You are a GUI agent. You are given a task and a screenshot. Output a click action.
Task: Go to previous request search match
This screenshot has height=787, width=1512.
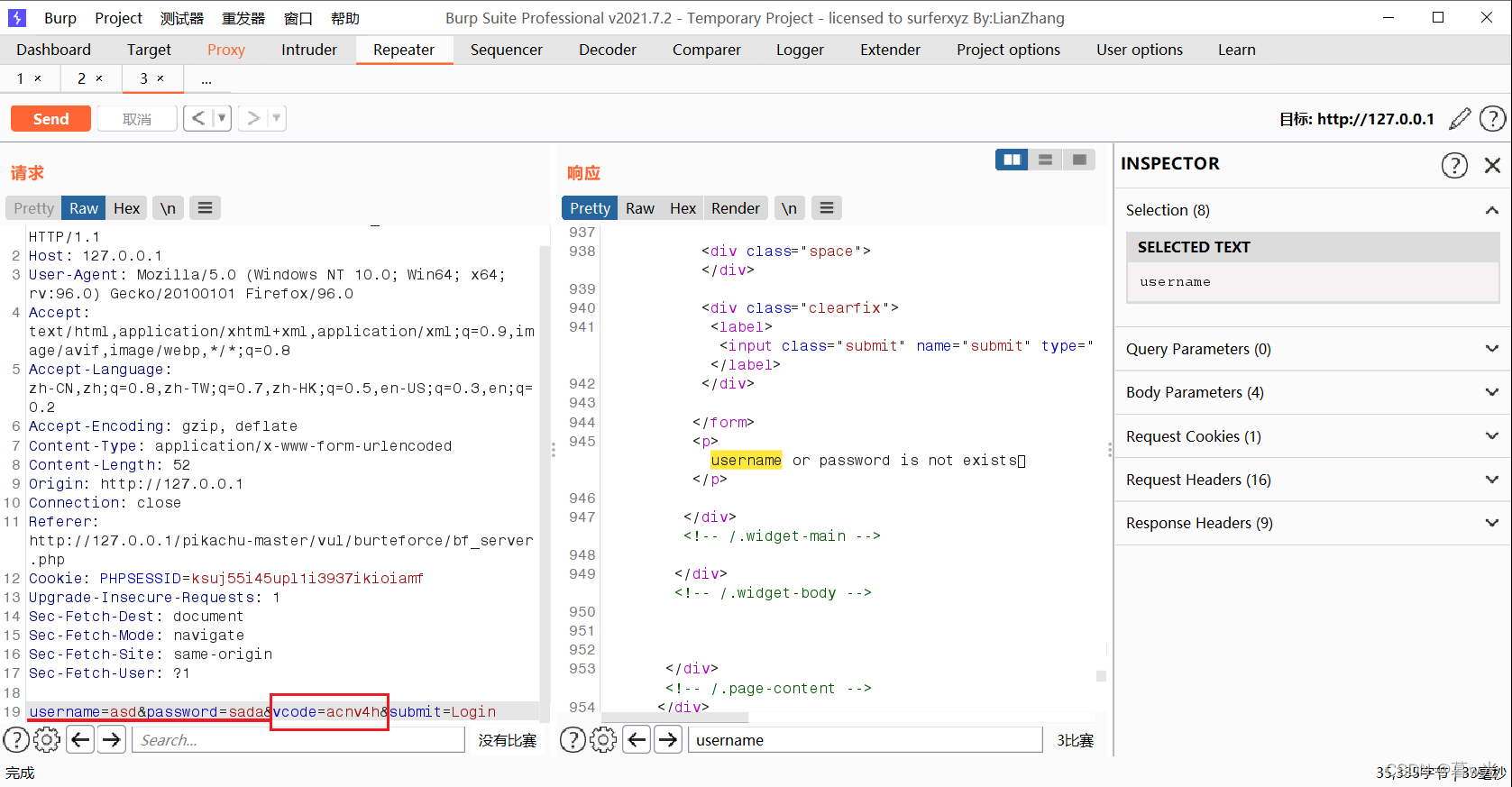pos(80,740)
